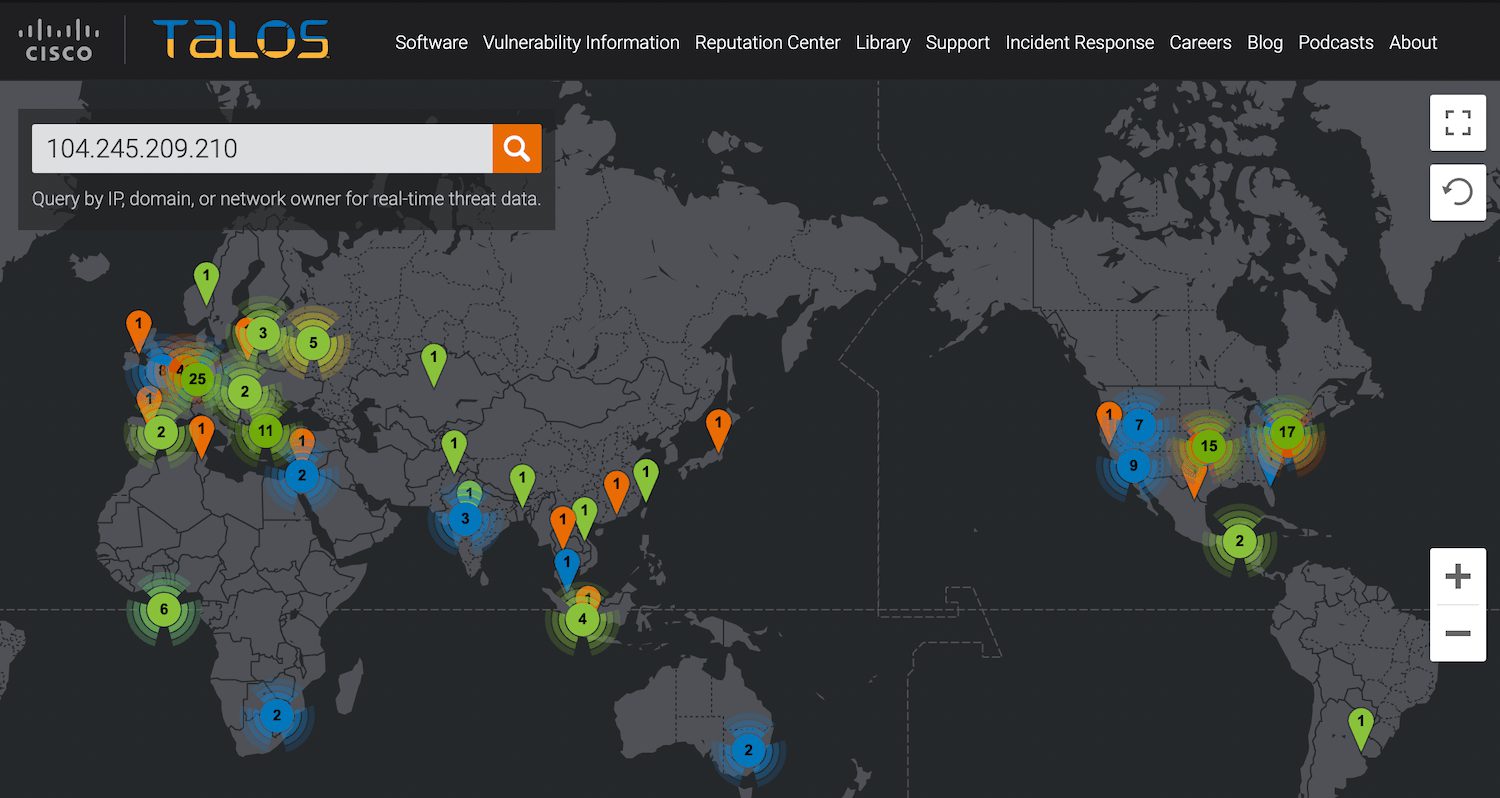Open the Vulnerability Information menu
Image resolution: width=1500 pixels, height=798 pixels.
(581, 42)
